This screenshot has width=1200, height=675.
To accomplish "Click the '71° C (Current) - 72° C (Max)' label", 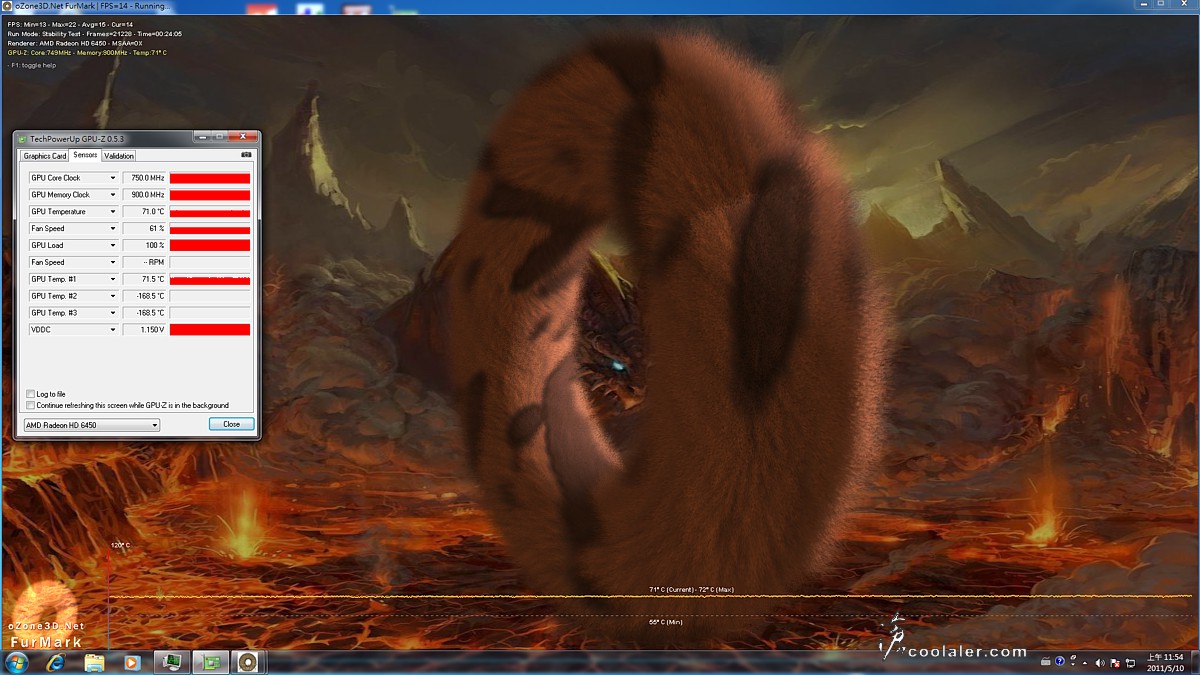I will click(691, 590).
